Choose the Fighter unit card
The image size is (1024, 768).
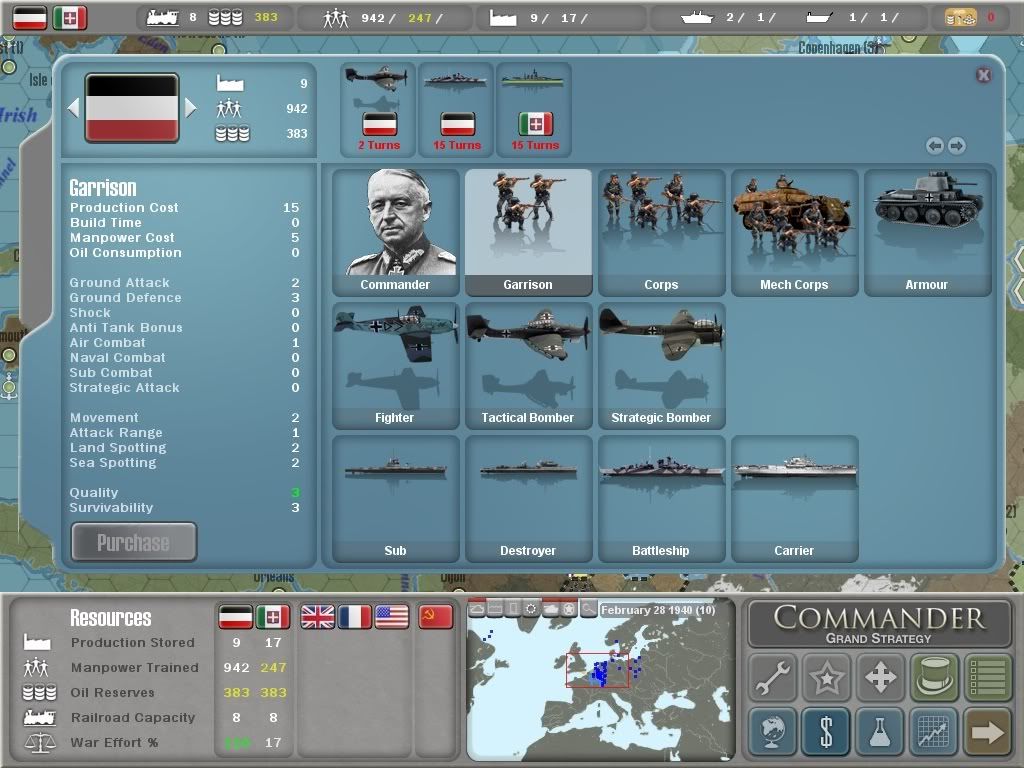coord(396,366)
